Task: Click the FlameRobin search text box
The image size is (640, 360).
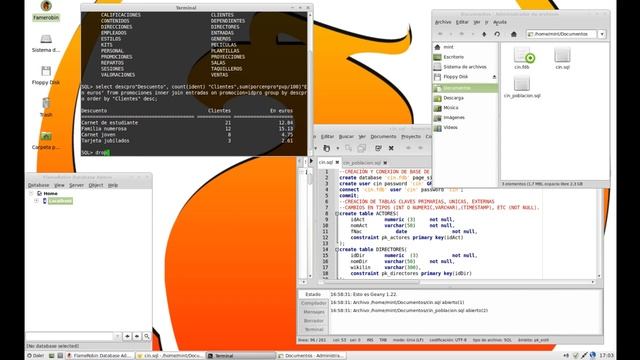Action: 69,336
